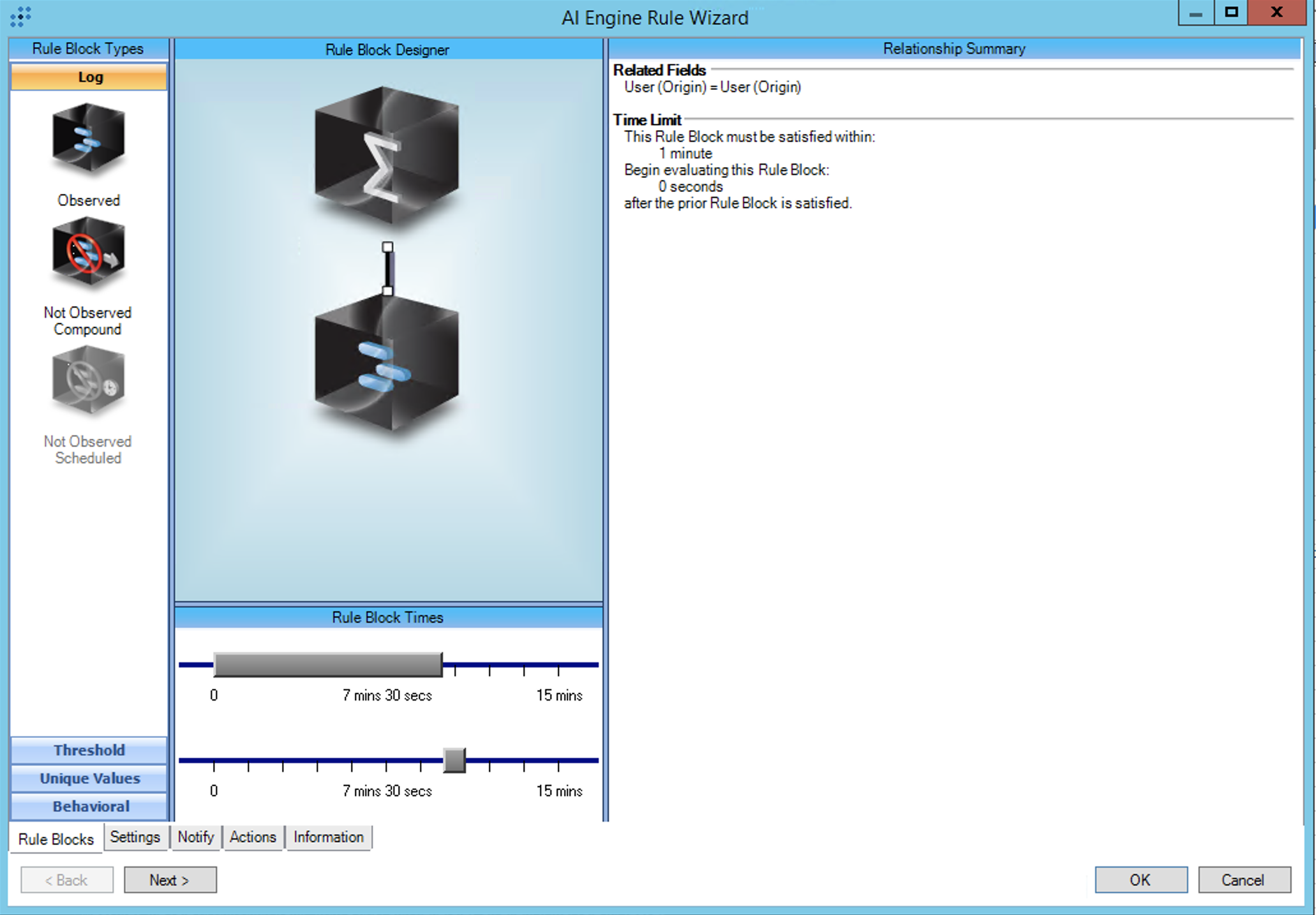Select the Sigma threshold block in designer
1316x915 pixels.
pyautogui.click(x=387, y=155)
